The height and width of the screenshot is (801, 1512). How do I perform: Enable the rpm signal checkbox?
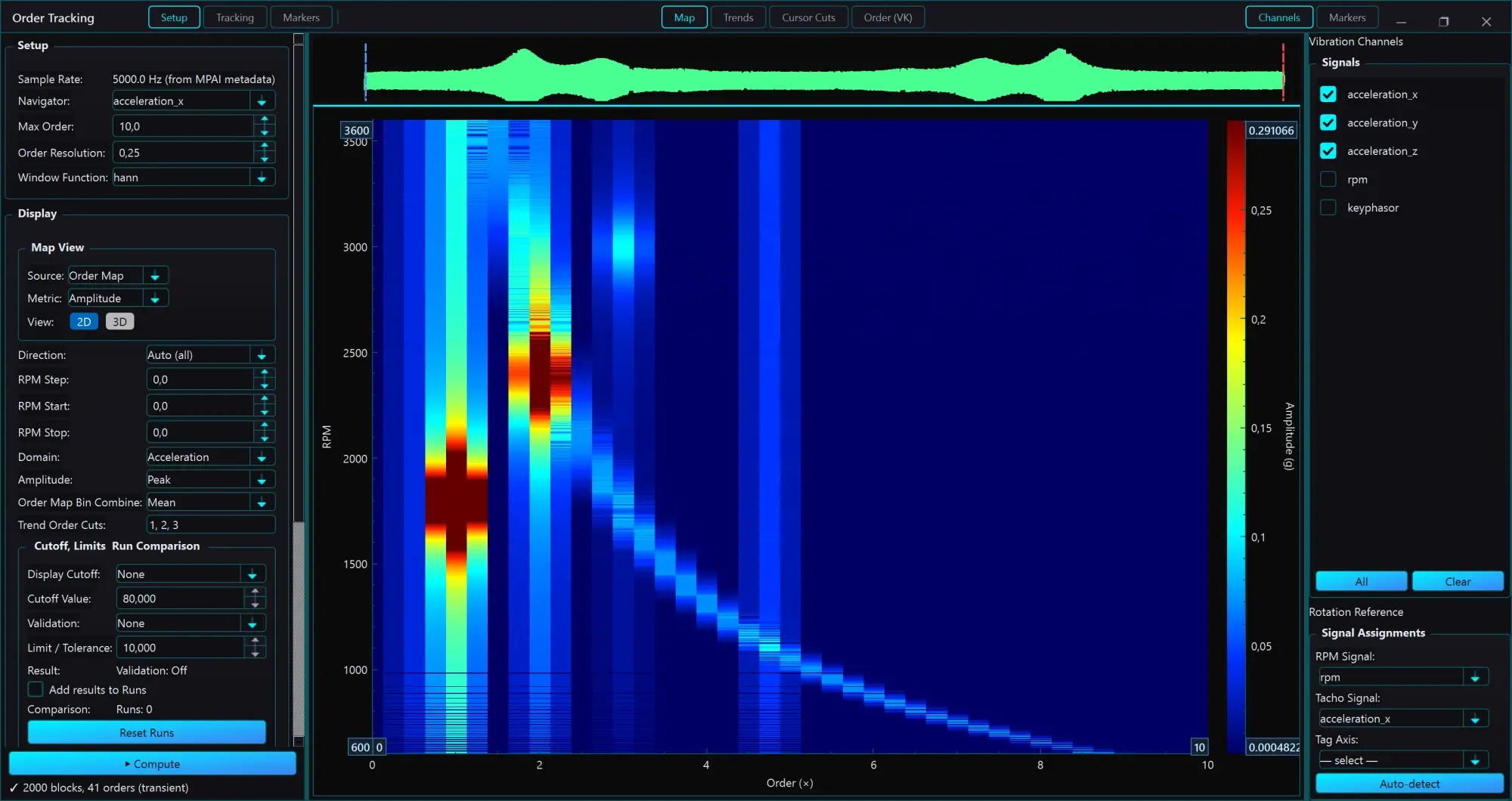pyautogui.click(x=1328, y=179)
